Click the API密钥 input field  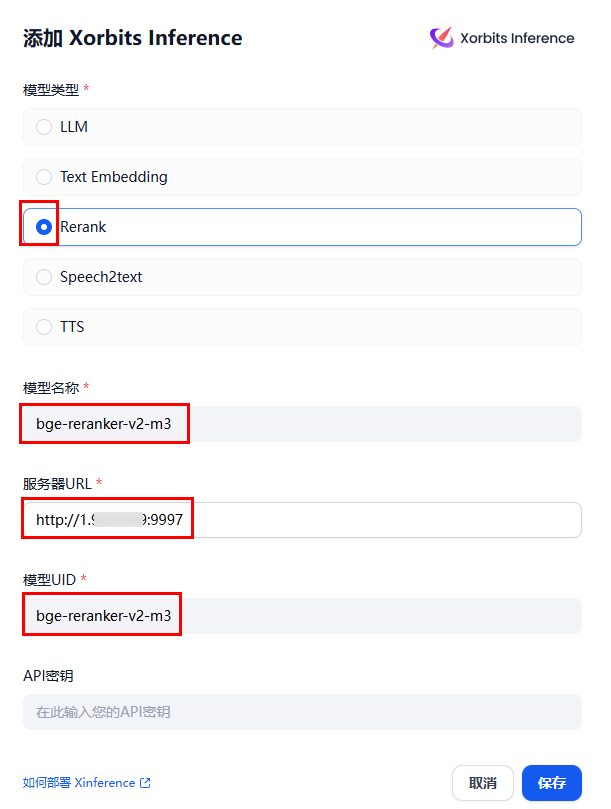(302, 712)
